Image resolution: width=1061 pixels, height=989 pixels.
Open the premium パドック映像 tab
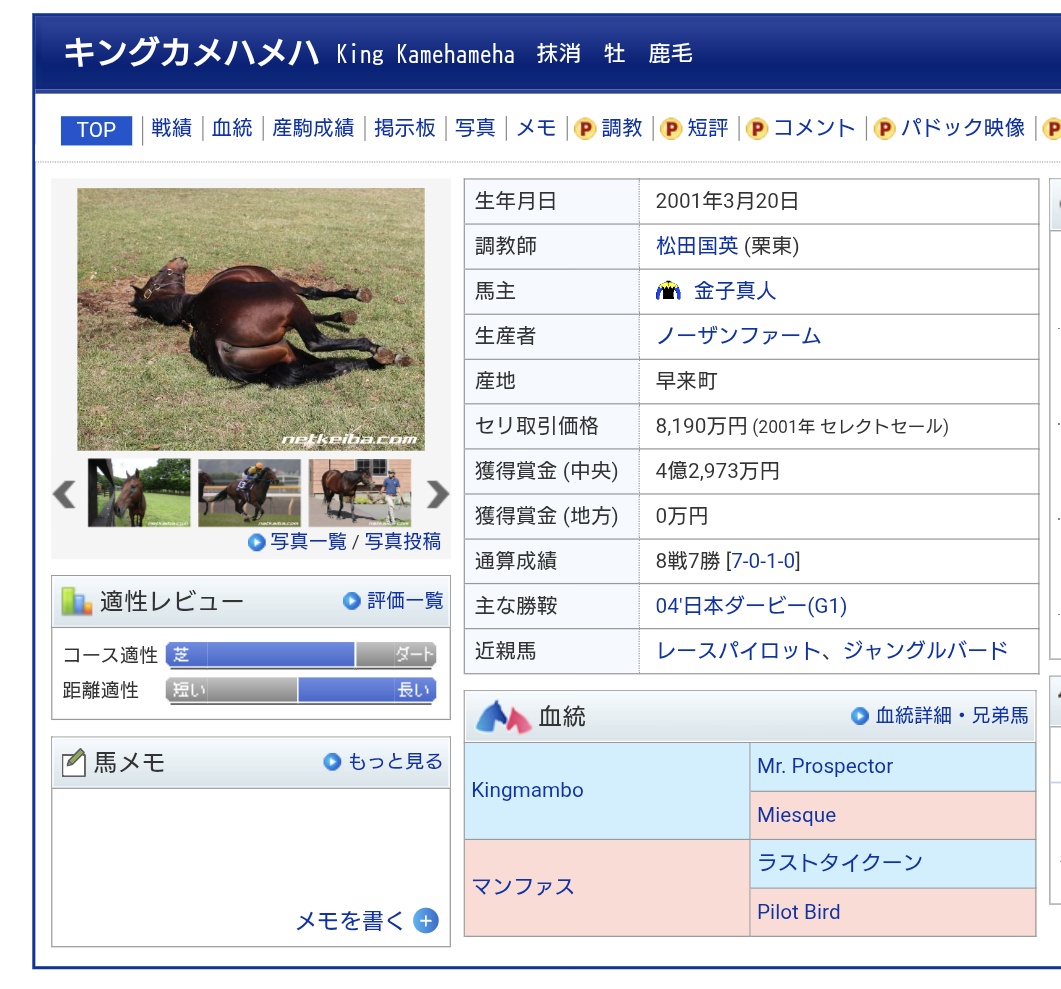click(963, 128)
